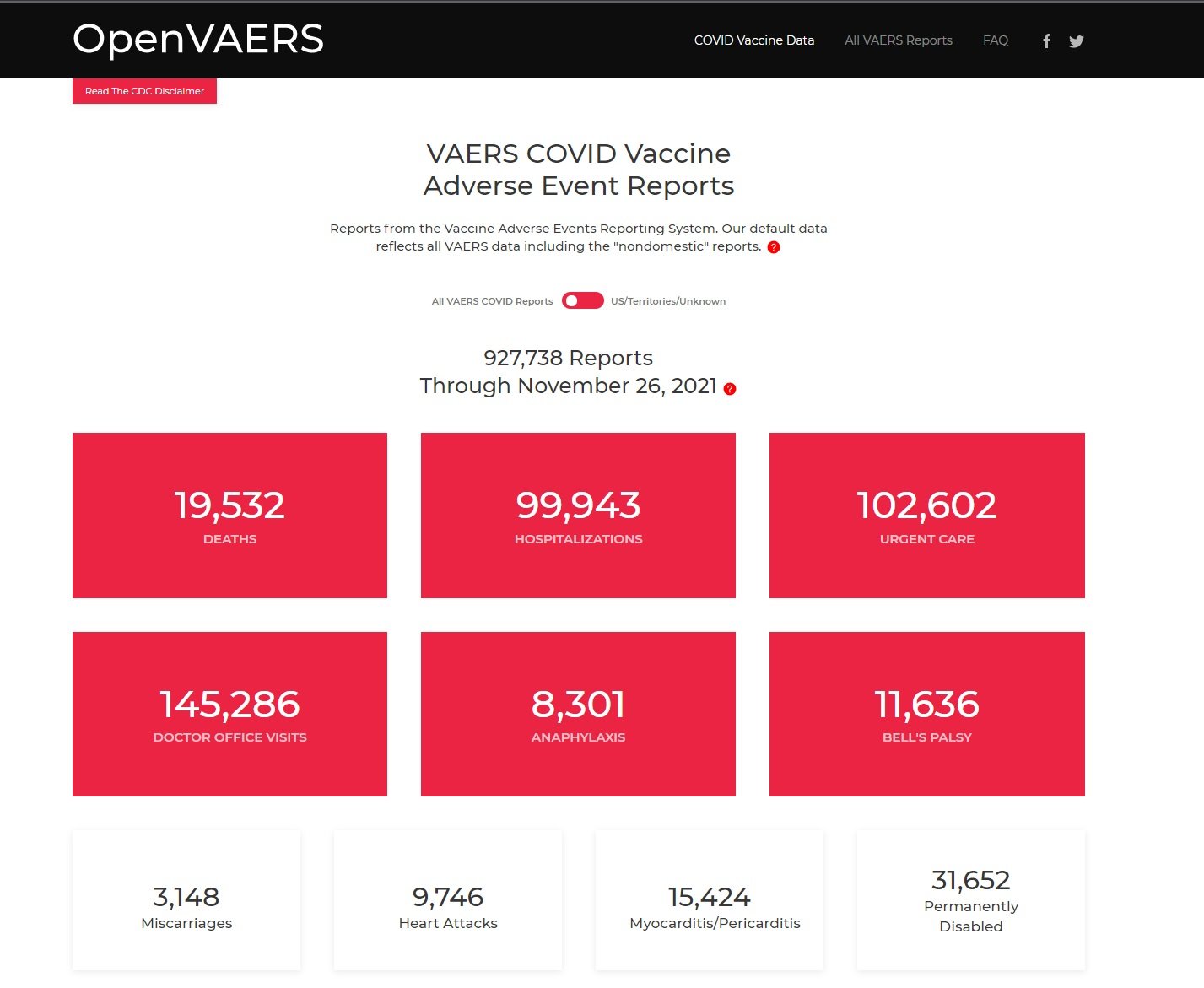
Task: Toggle the All VAERS/US Territories switch
Action: coord(582,301)
